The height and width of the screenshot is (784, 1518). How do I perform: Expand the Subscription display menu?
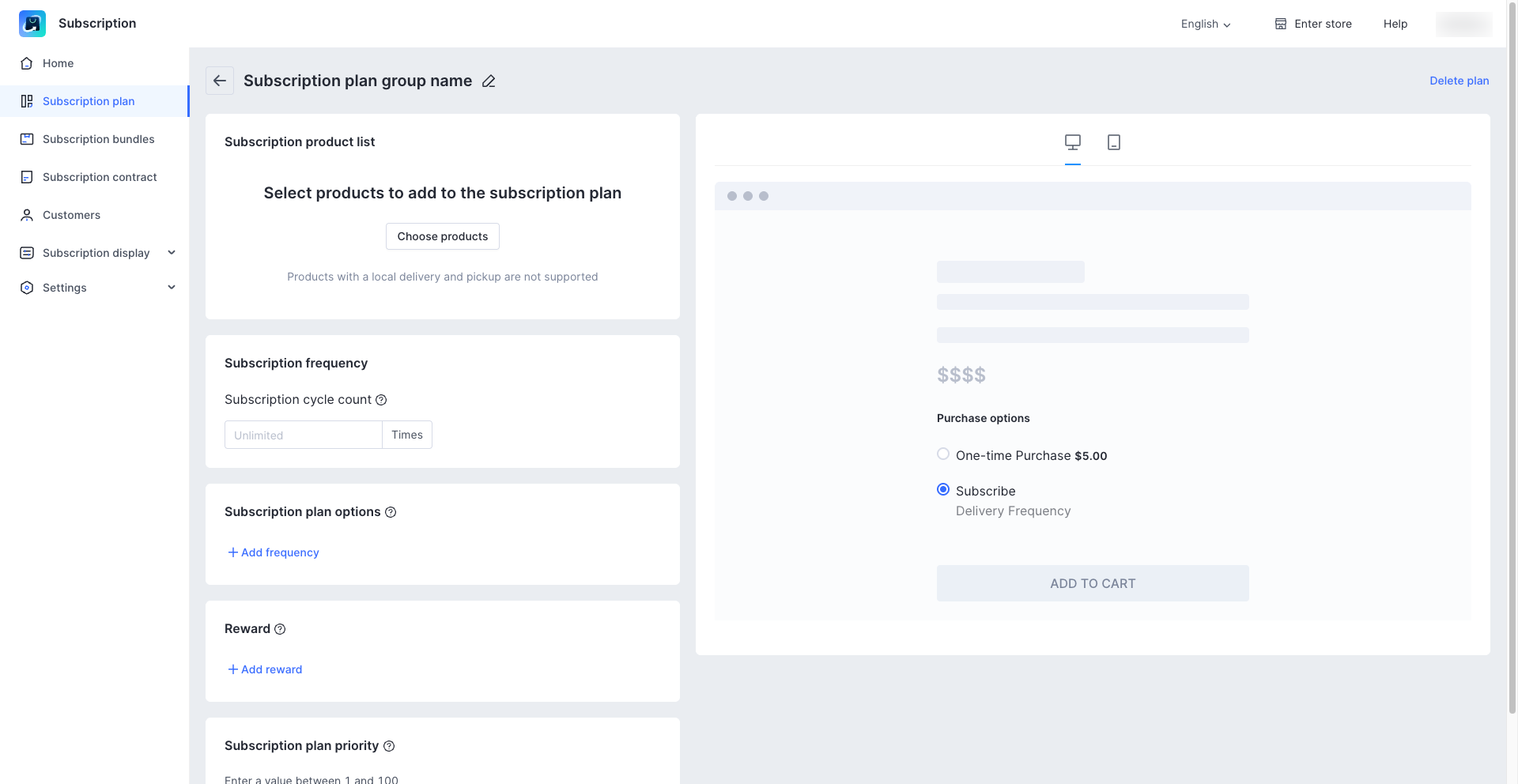[172, 253]
